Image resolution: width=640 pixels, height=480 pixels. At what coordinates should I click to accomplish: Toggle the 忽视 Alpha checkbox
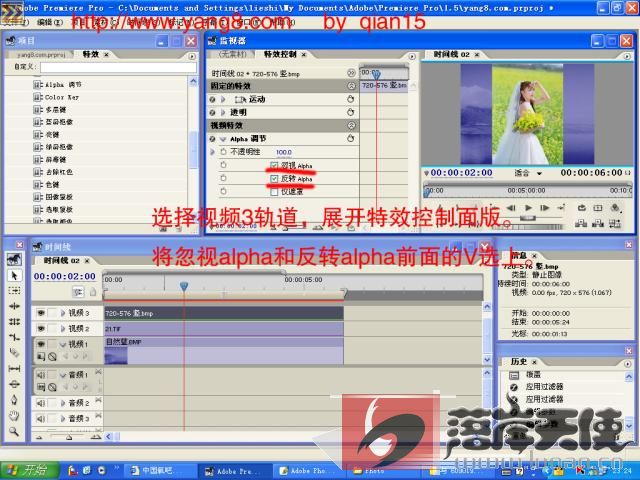[x=274, y=165]
